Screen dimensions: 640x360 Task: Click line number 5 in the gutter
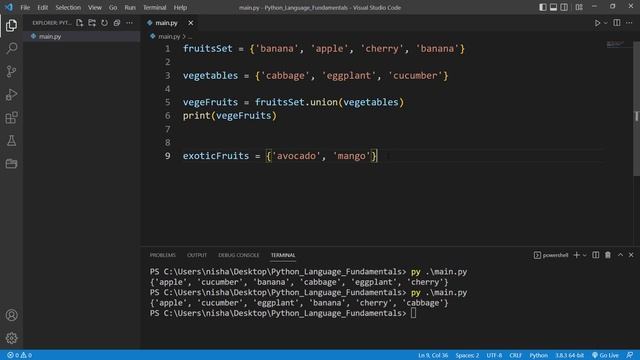167,102
